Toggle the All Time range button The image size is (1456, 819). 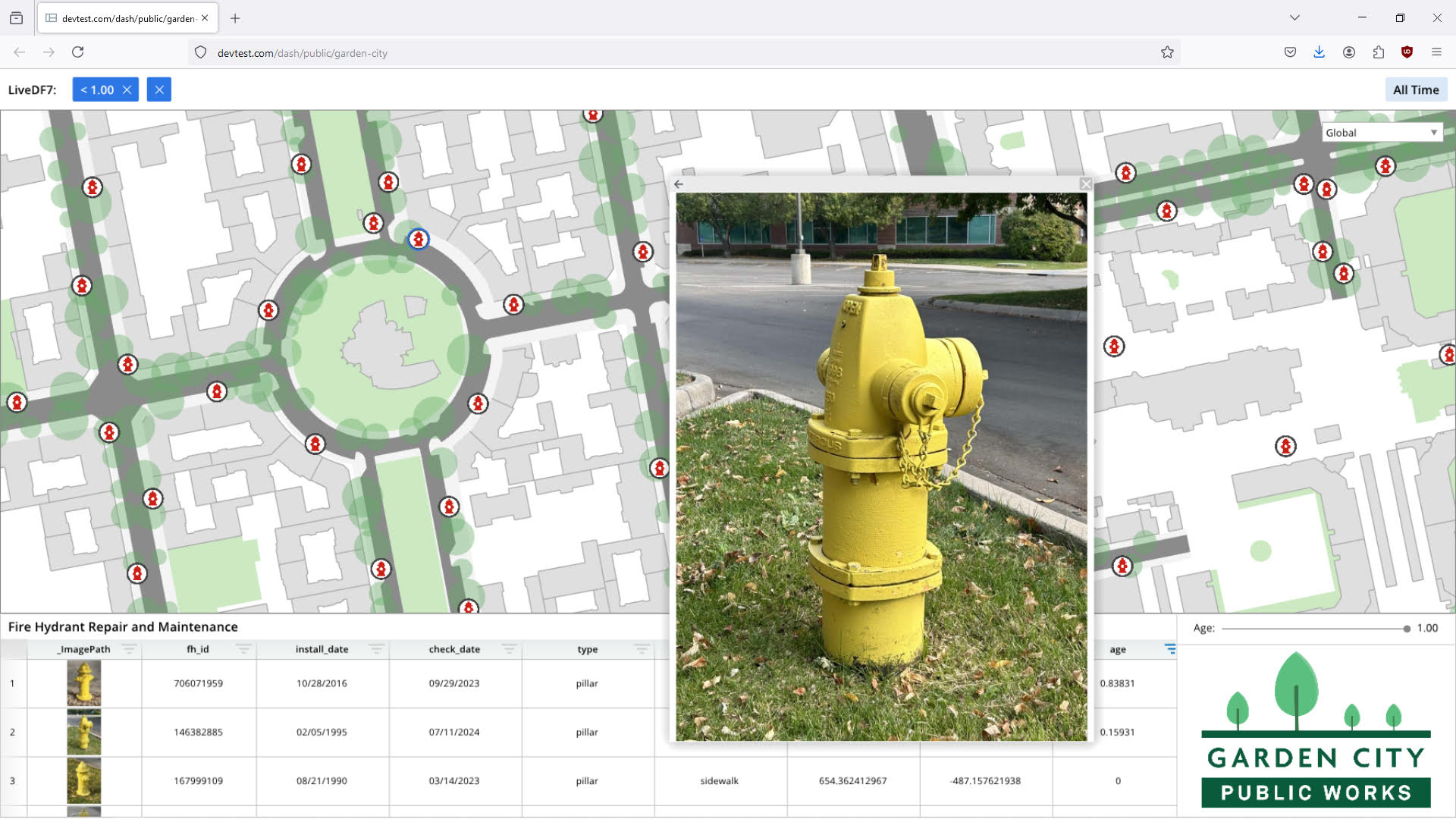[x=1417, y=89]
